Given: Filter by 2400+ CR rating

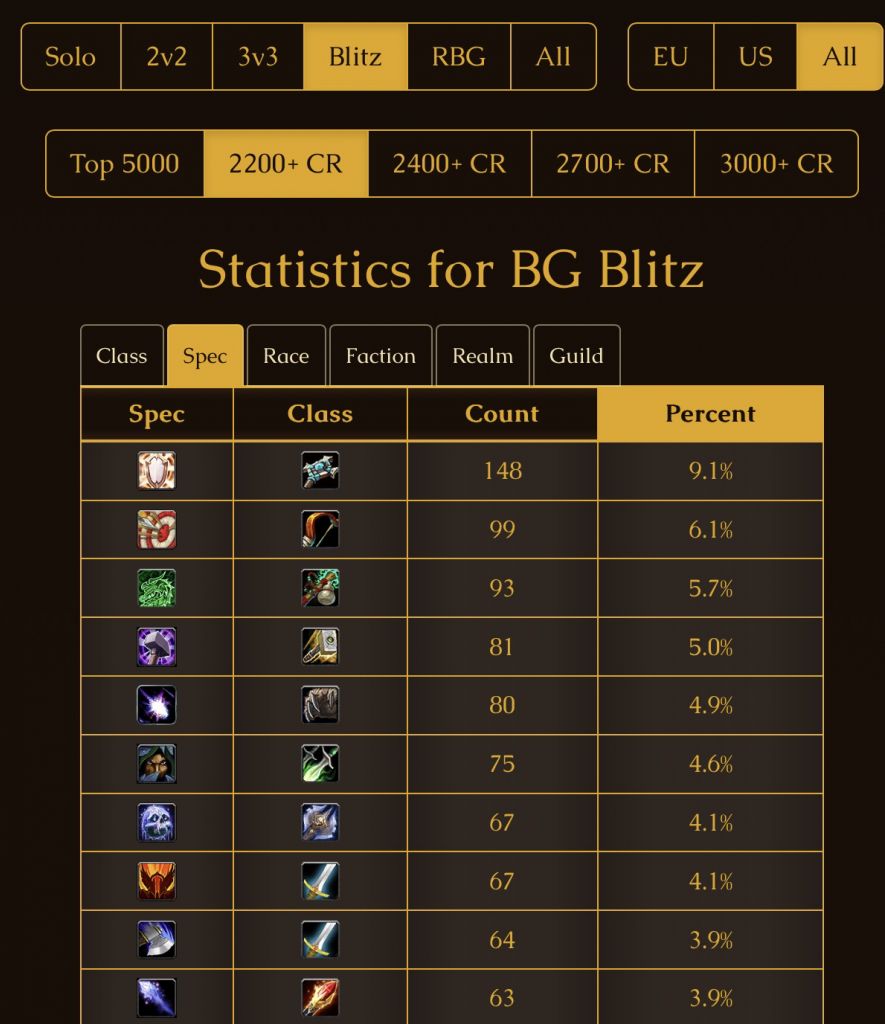Looking at the screenshot, I should point(449,163).
